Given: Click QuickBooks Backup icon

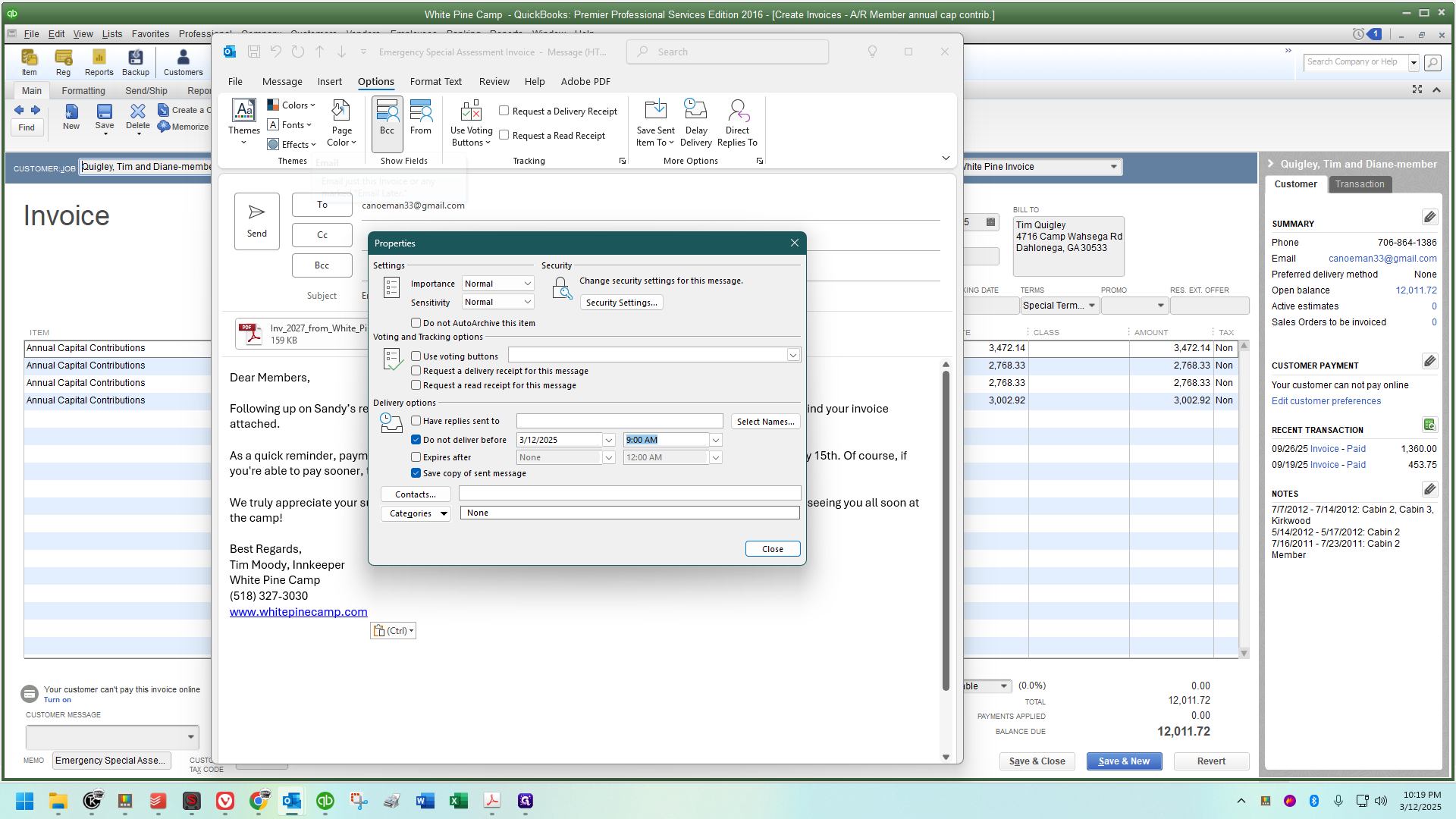Looking at the screenshot, I should coord(135,62).
